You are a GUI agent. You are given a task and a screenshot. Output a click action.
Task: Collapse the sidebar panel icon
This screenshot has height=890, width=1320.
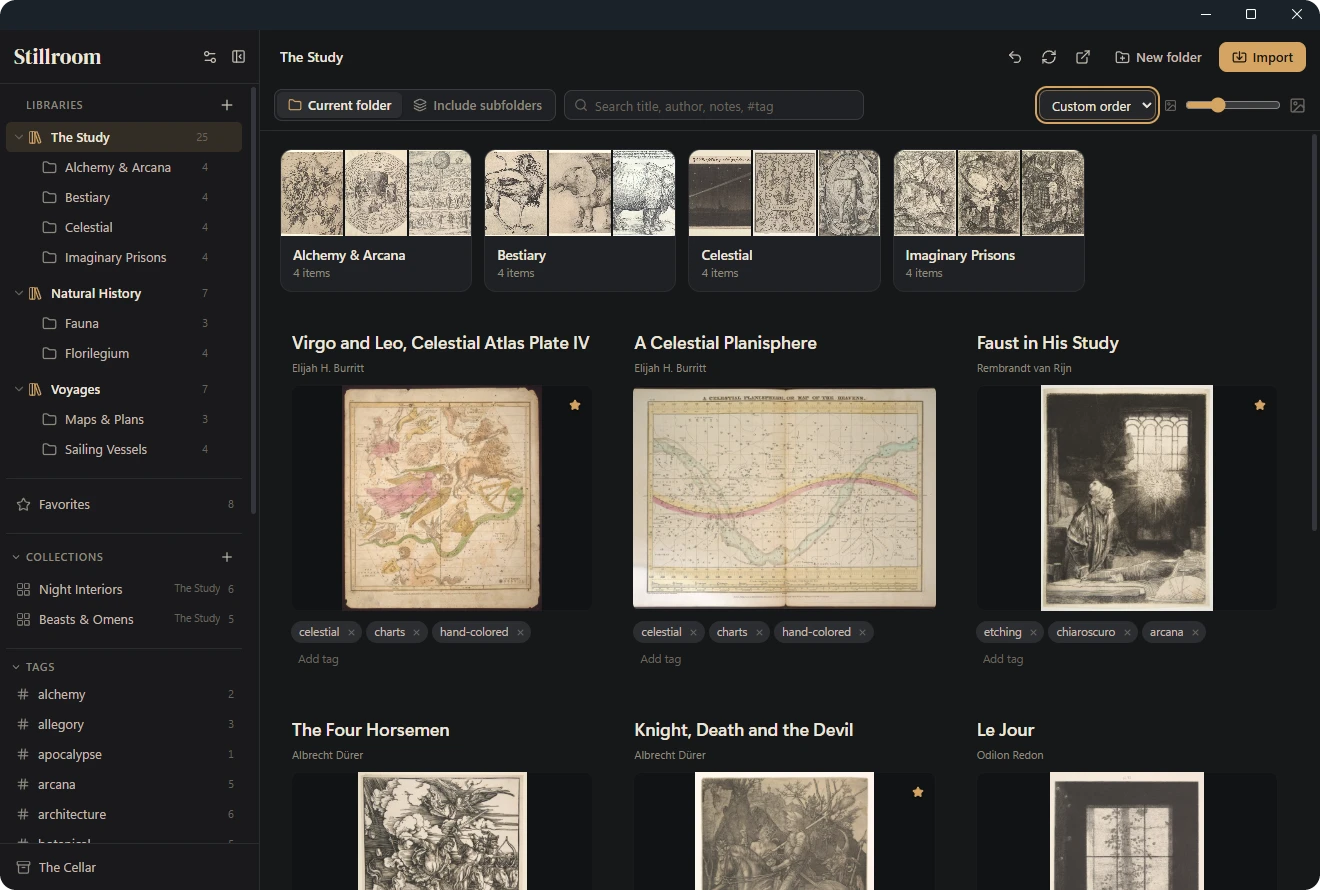[238, 57]
